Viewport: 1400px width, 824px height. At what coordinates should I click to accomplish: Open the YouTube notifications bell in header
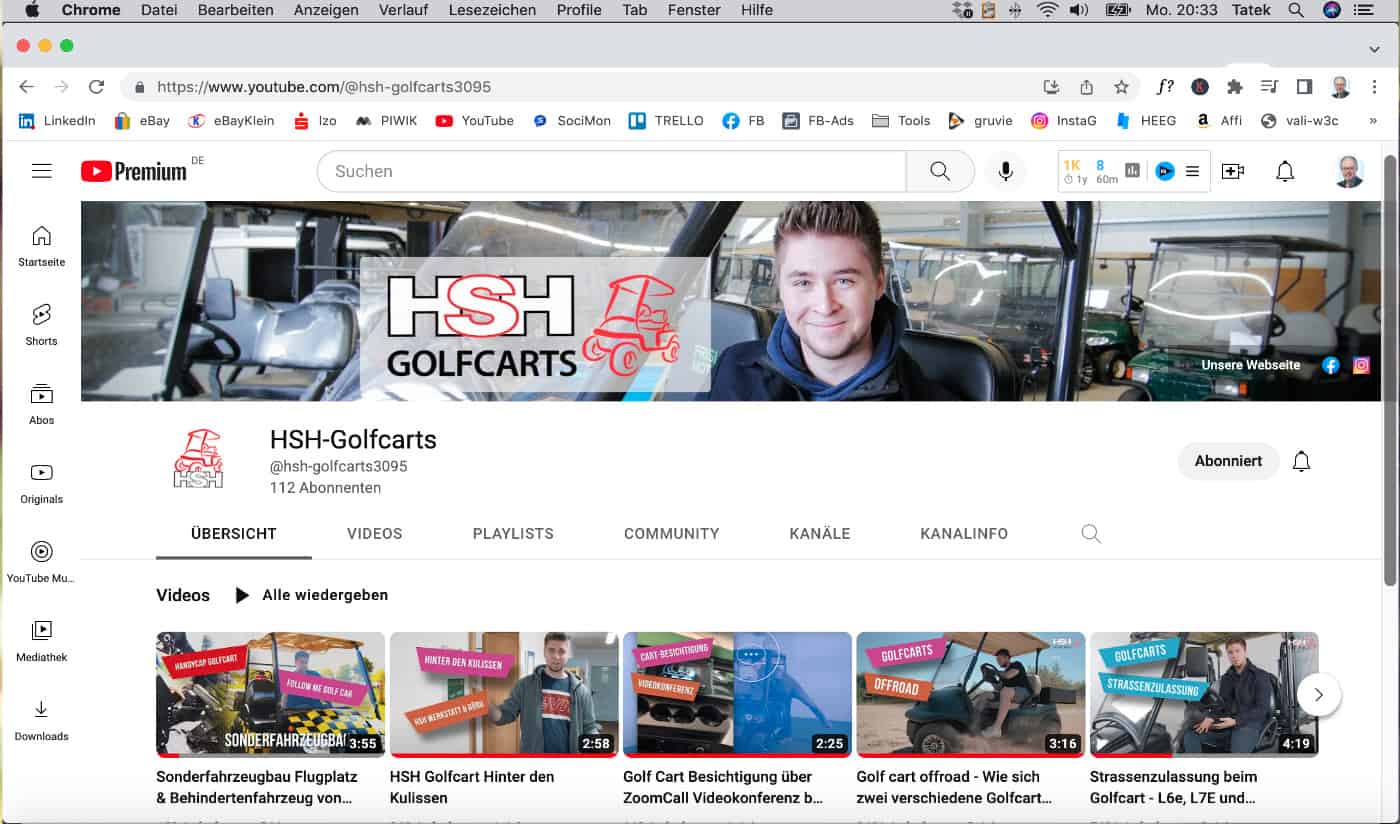tap(1285, 171)
